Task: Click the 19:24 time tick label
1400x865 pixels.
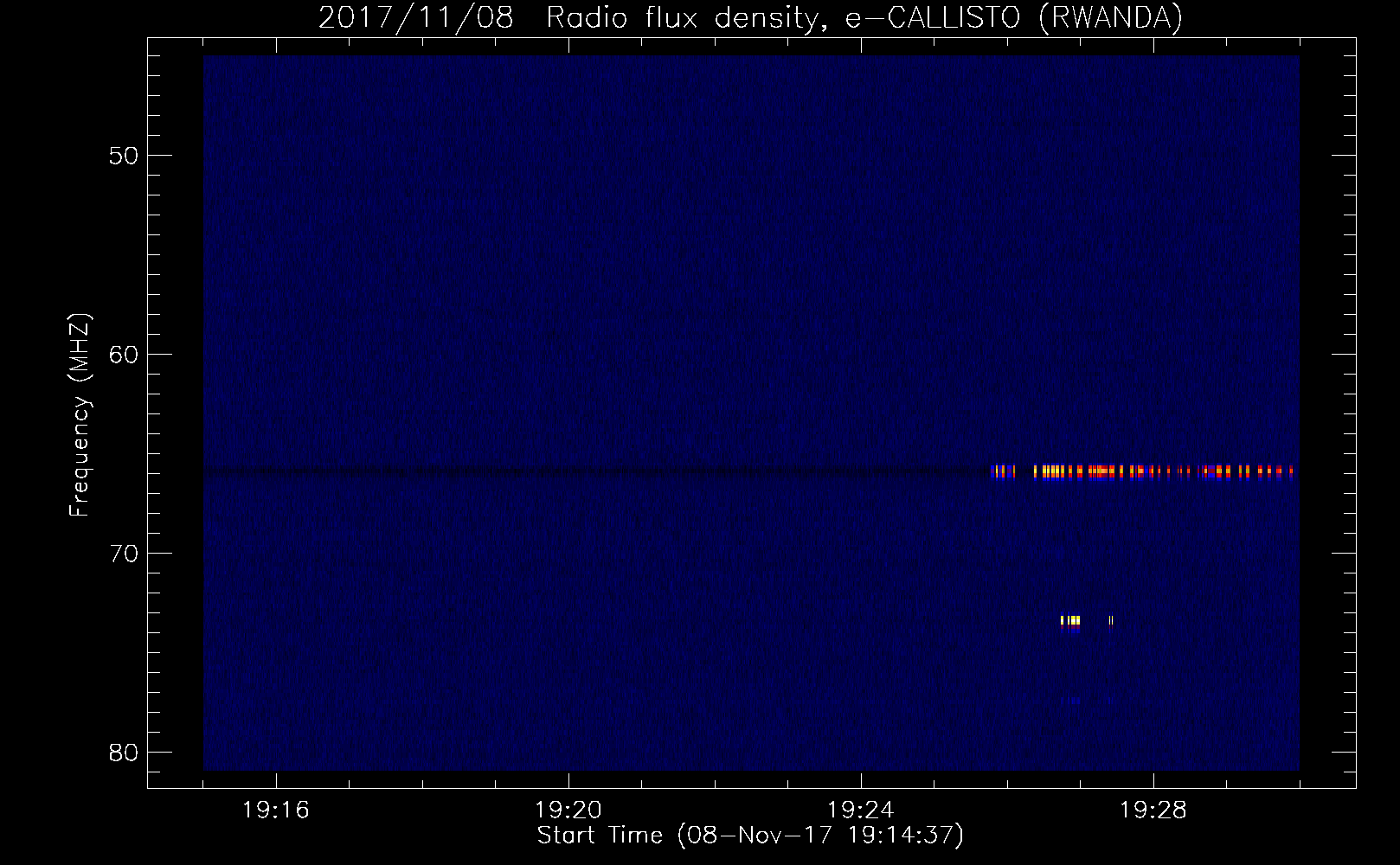Action: [x=861, y=811]
